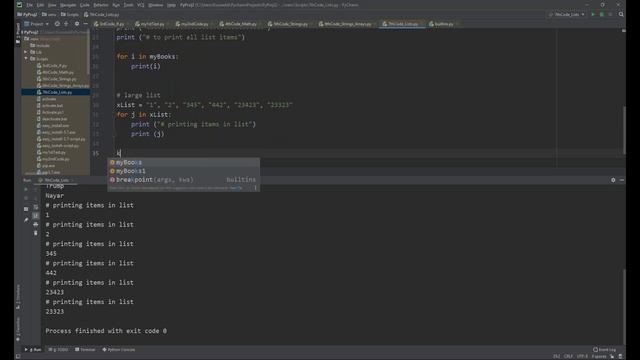Open Event Log in status bar
The image size is (640, 360).
604,350
